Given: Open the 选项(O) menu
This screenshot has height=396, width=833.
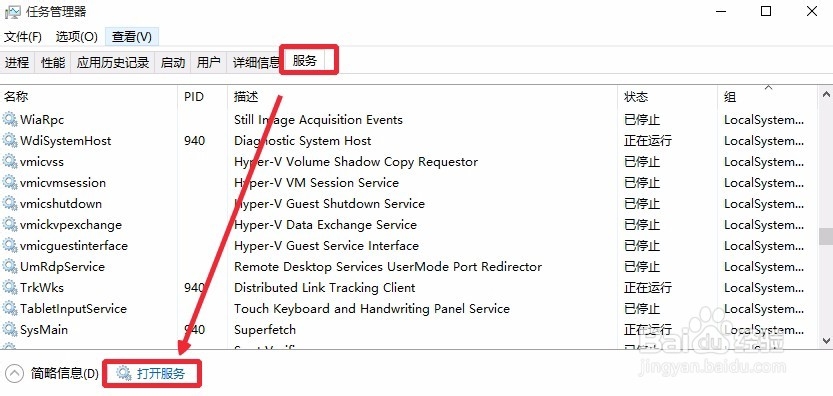Looking at the screenshot, I should pos(76,37).
